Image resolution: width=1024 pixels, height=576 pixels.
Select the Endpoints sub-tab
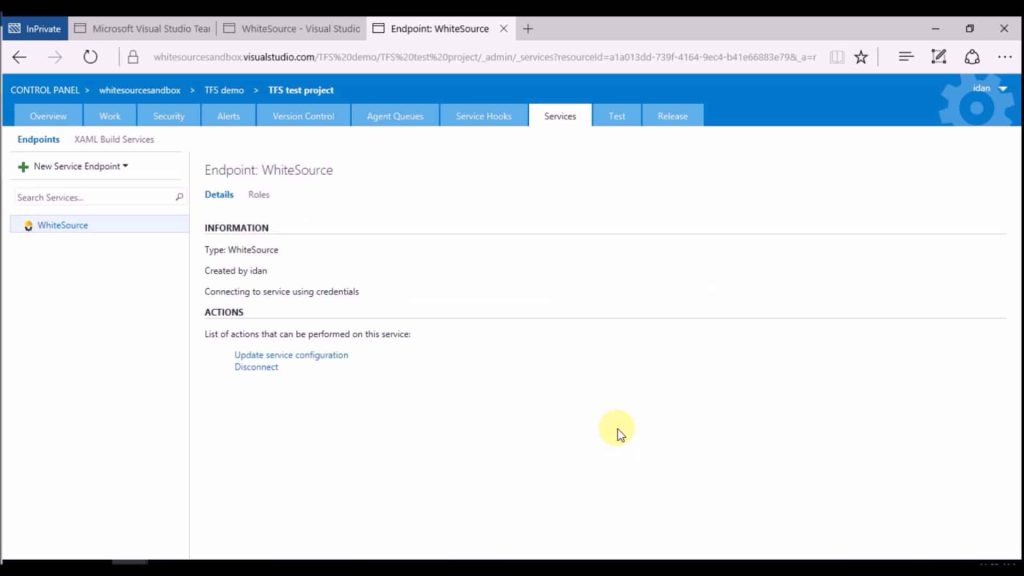39,139
